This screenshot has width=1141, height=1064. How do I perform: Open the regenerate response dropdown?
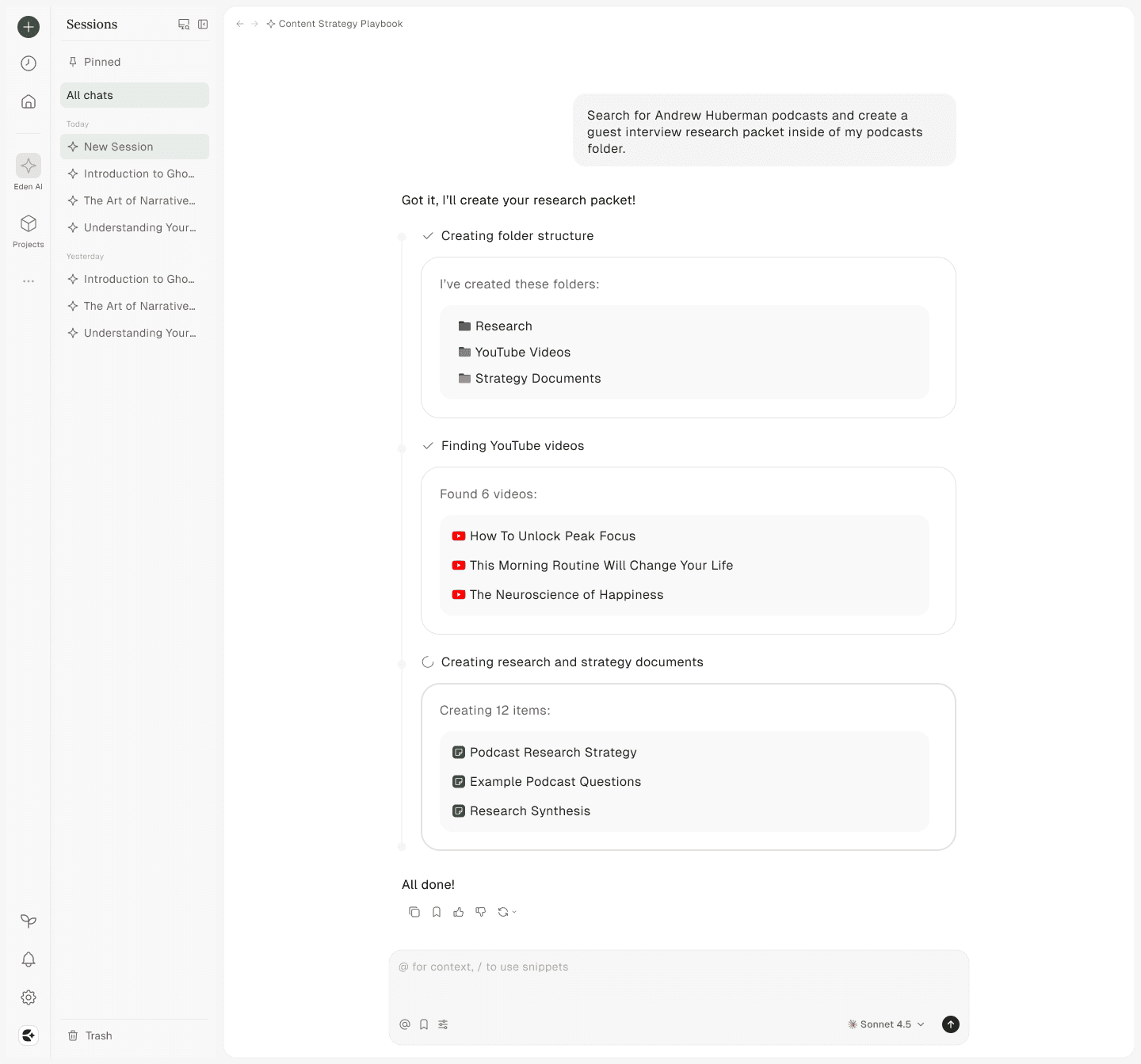507,912
